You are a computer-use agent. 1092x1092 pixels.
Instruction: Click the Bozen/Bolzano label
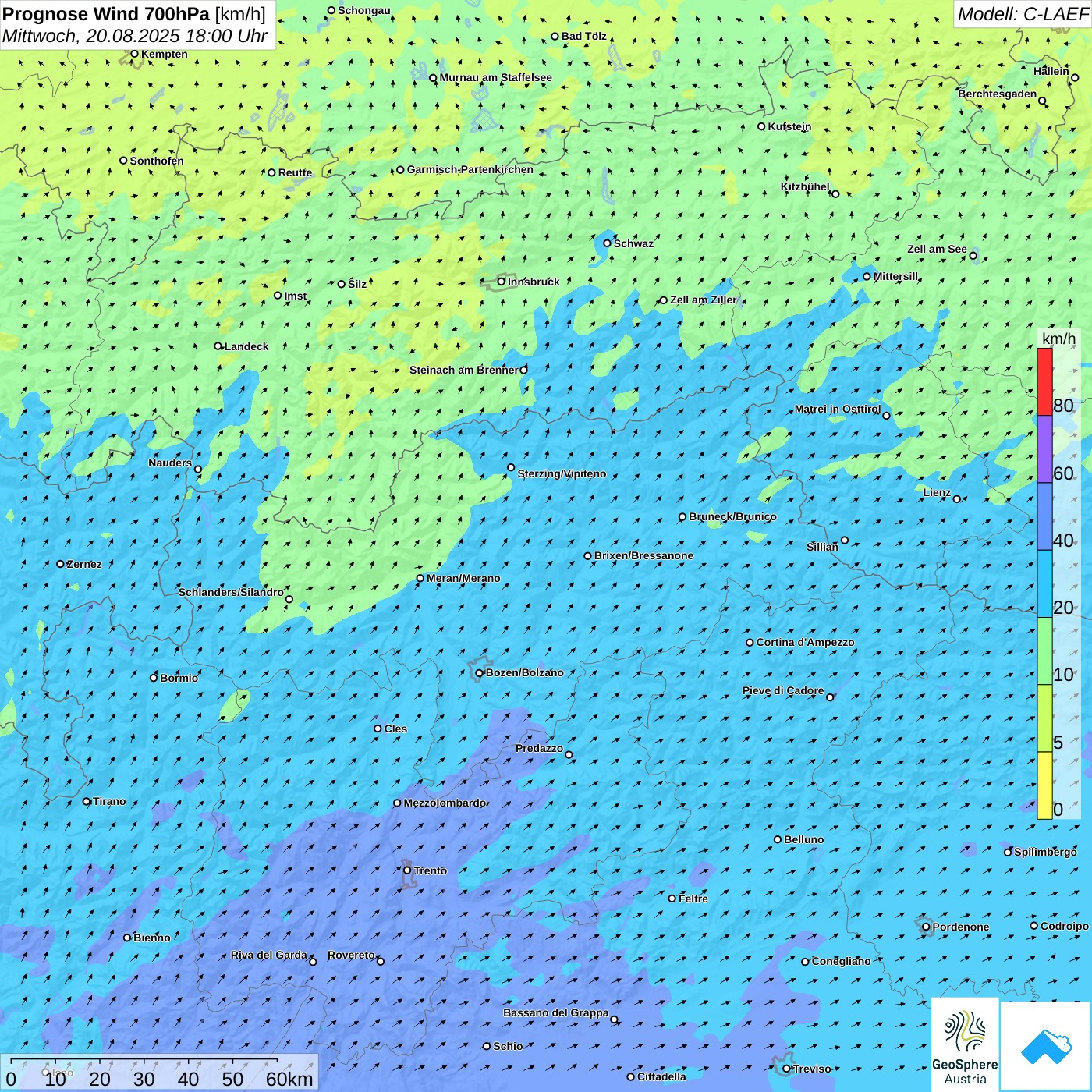pos(525,672)
